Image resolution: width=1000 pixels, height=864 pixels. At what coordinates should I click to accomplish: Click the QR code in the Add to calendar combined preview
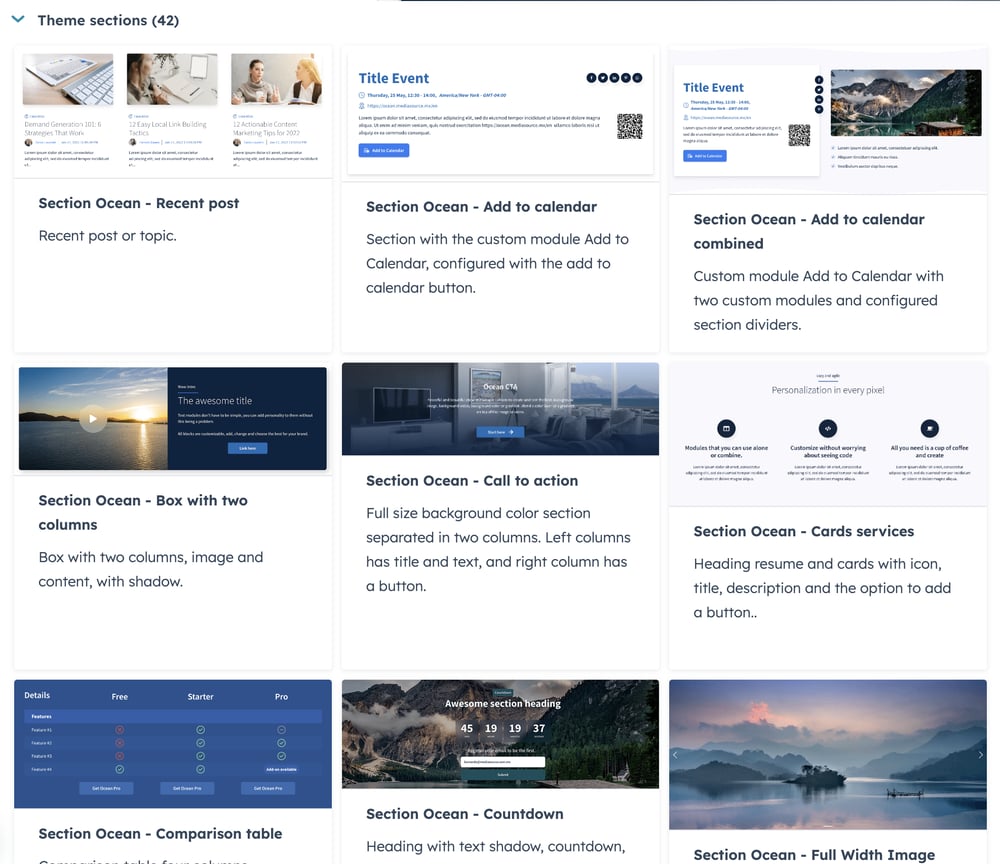click(x=799, y=135)
